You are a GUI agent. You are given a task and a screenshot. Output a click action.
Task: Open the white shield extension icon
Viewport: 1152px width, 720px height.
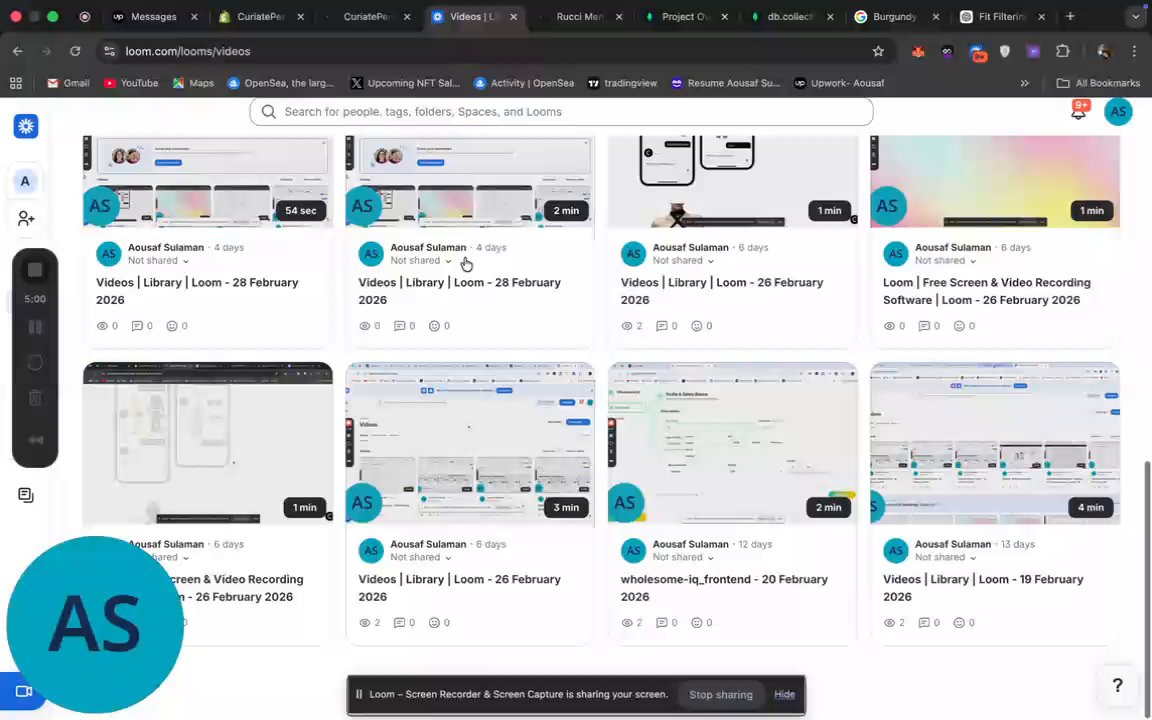click(1004, 51)
